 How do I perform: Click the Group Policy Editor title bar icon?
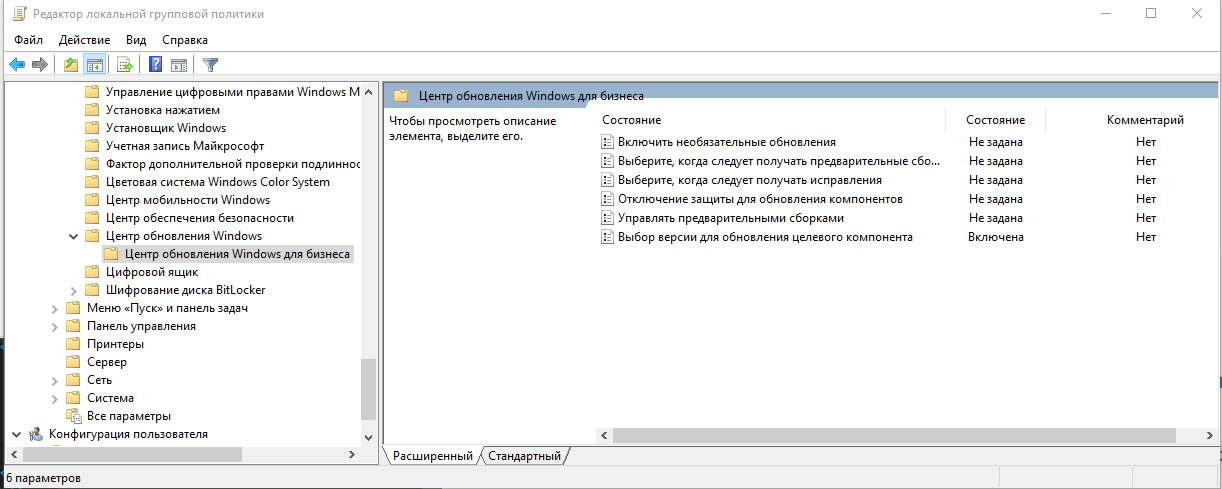(17, 13)
